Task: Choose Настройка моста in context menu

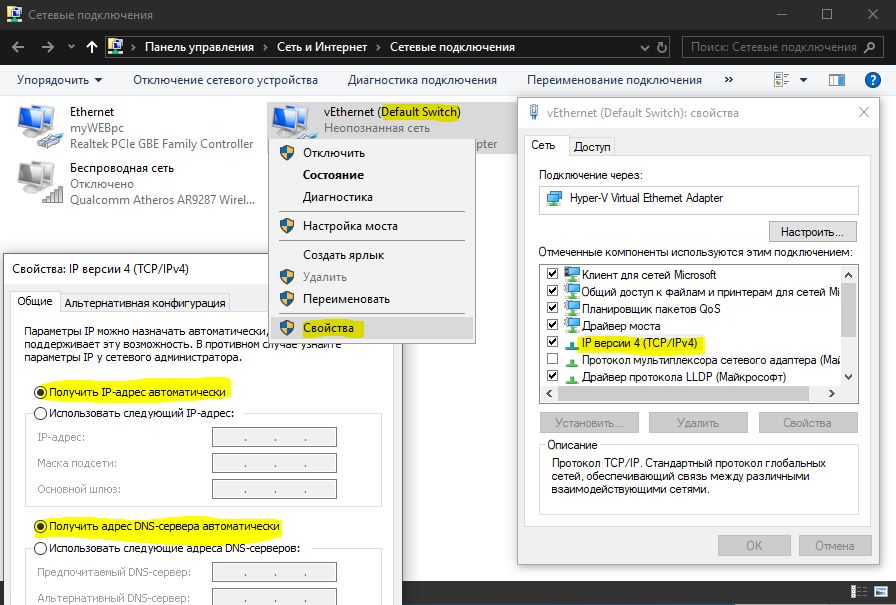Action: tap(371, 226)
